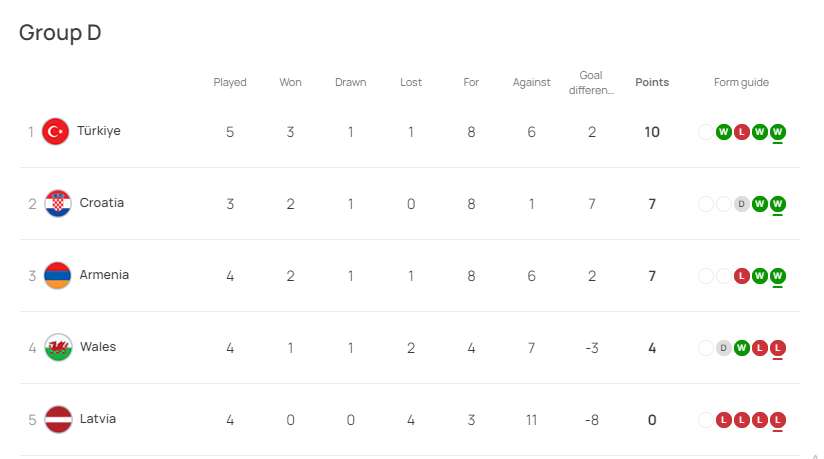Image resolution: width=824 pixels, height=459 pixels.
Task: Select the Armenia team name
Action: (104, 275)
